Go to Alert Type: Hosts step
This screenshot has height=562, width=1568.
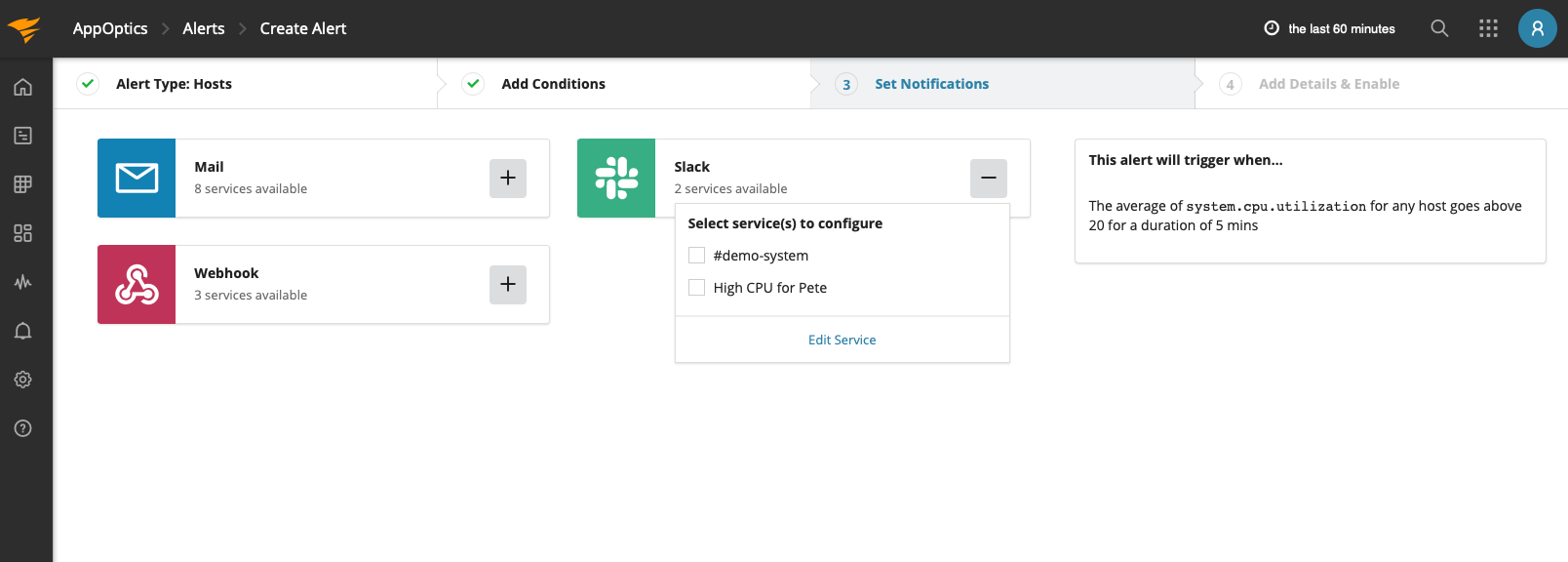pos(174,84)
